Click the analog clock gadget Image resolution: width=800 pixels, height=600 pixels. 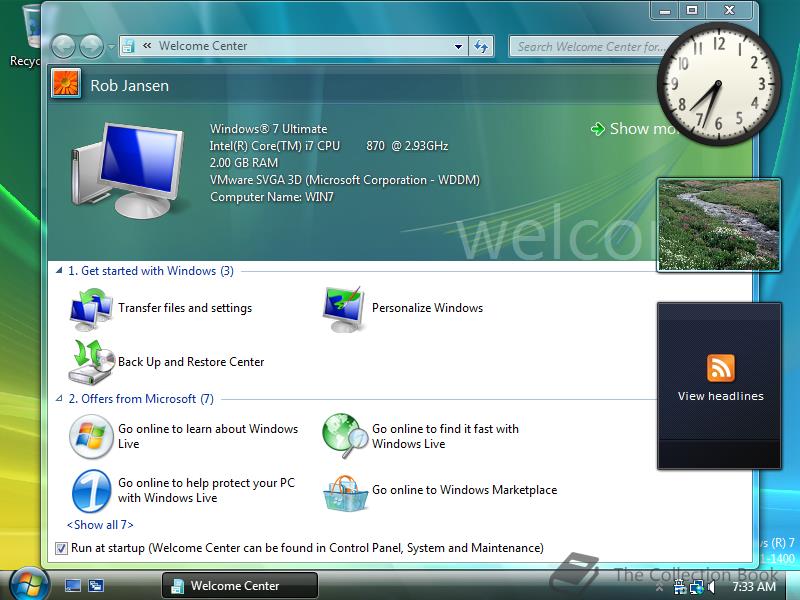[x=718, y=84]
